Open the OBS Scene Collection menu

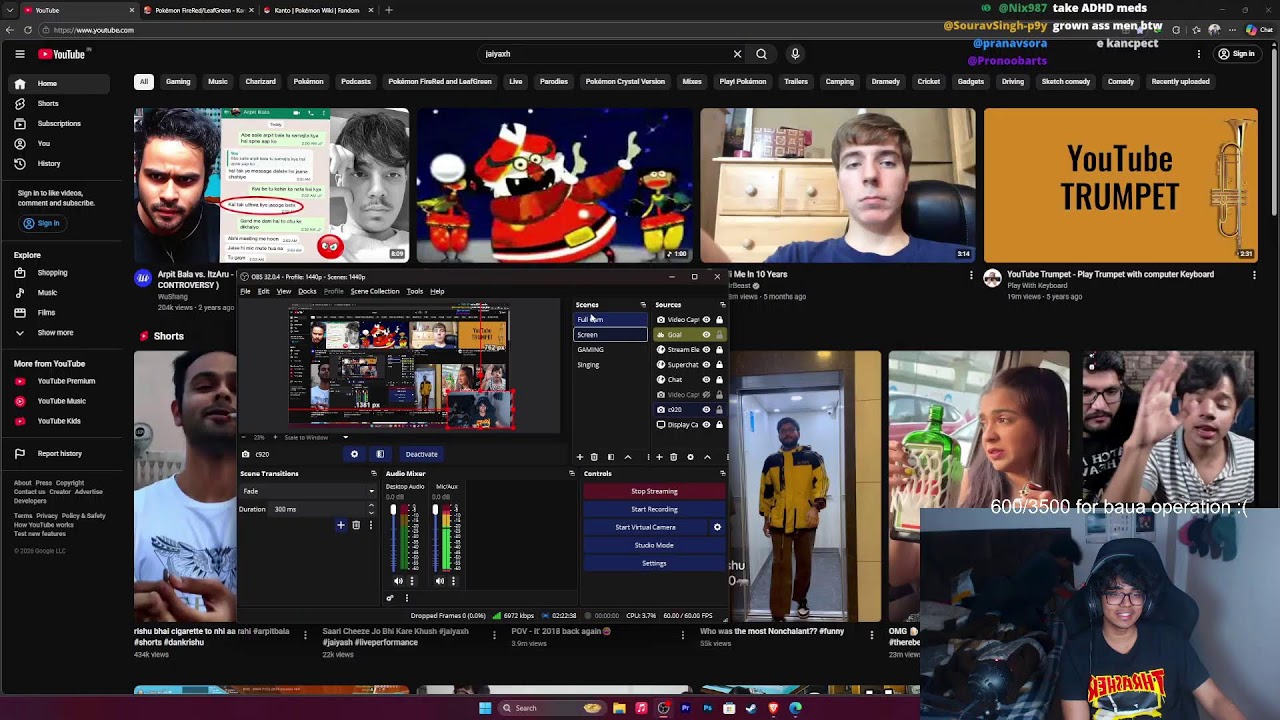point(375,291)
